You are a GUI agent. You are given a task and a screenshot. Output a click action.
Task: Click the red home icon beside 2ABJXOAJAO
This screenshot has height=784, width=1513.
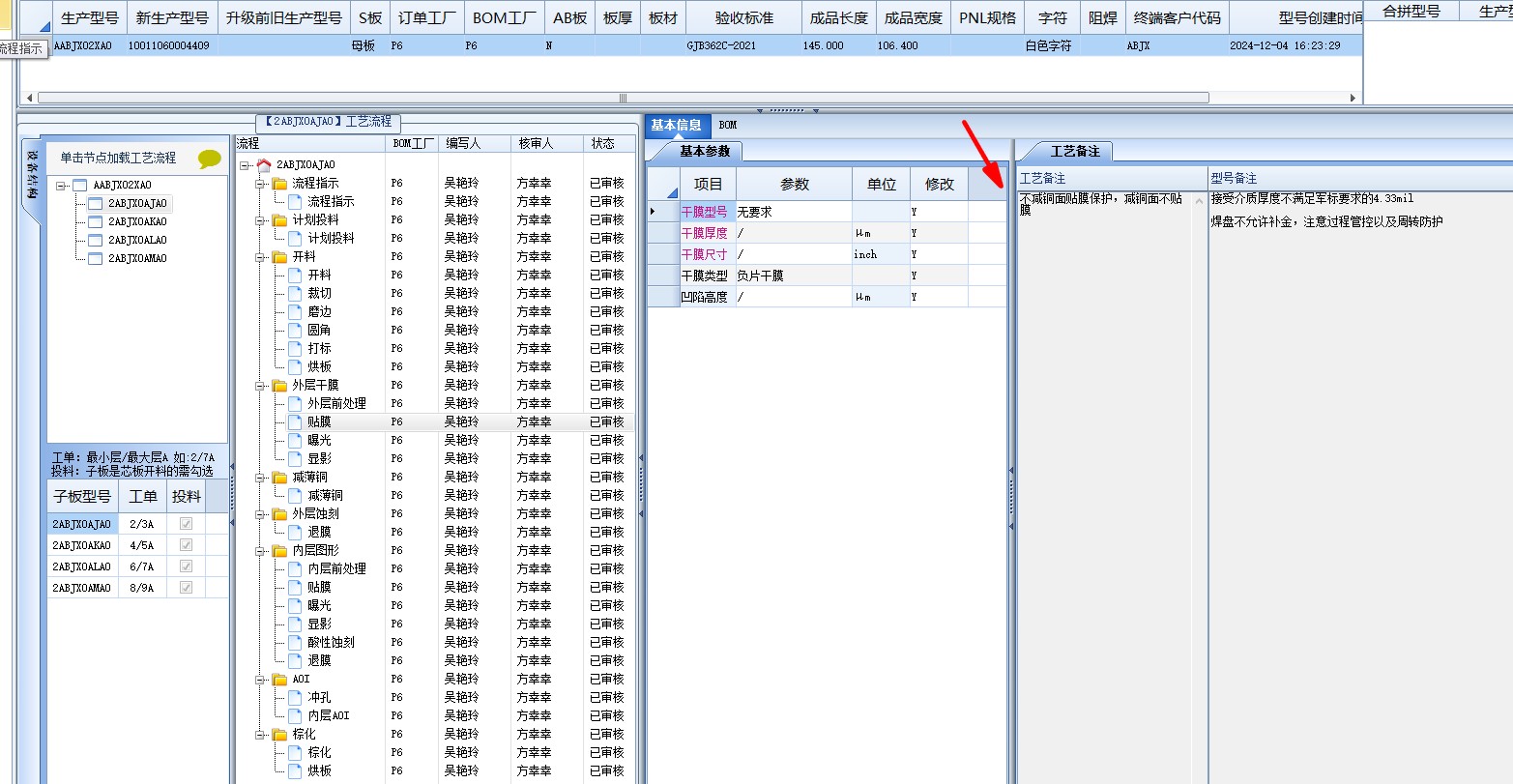click(x=263, y=165)
